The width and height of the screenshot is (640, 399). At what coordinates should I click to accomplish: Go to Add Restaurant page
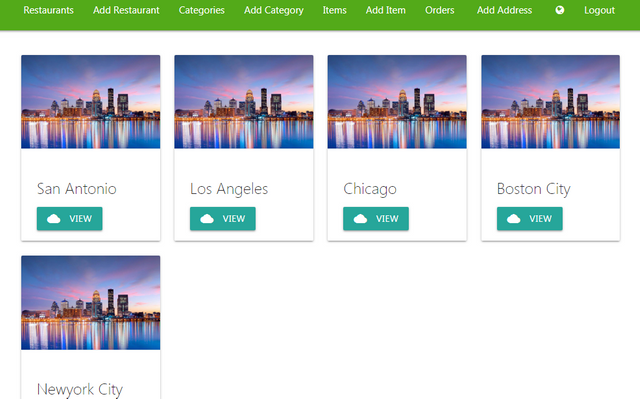click(x=126, y=10)
